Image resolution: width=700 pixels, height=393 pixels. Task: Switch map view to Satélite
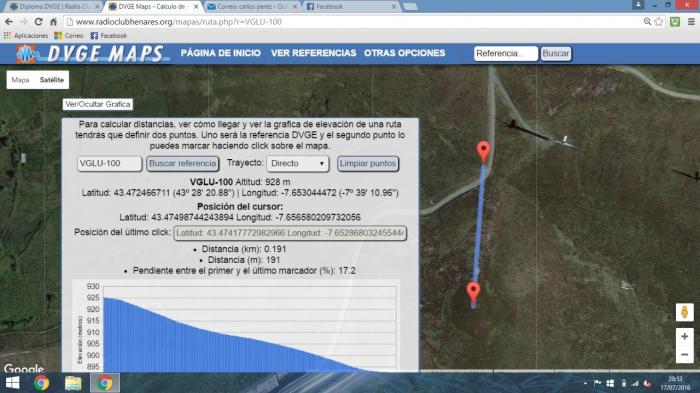click(x=52, y=80)
